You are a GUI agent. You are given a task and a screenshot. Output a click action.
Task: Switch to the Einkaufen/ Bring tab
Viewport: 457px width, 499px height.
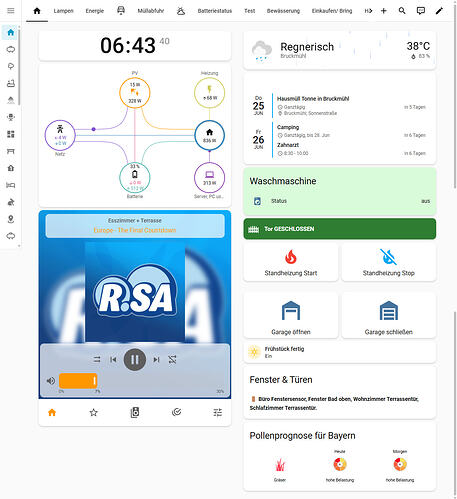coord(332,11)
